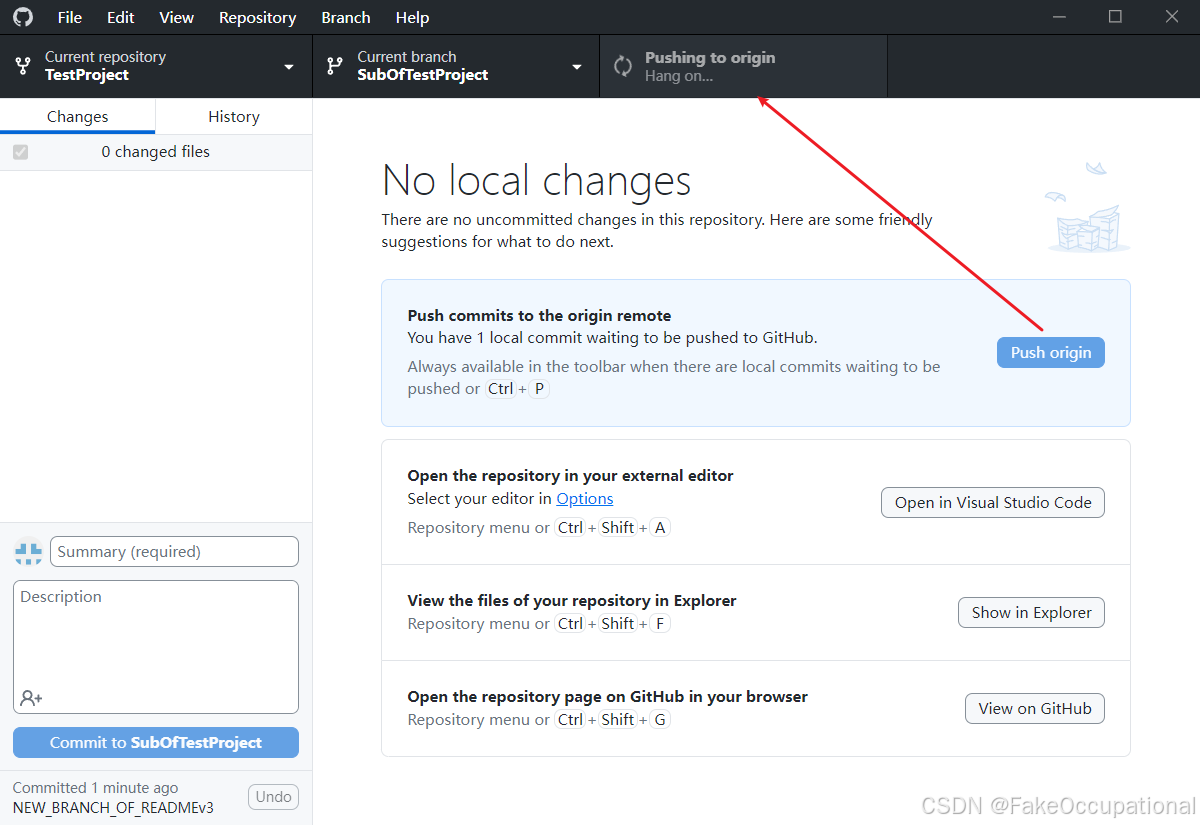
Task: Open the View menu
Action: (177, 17)
